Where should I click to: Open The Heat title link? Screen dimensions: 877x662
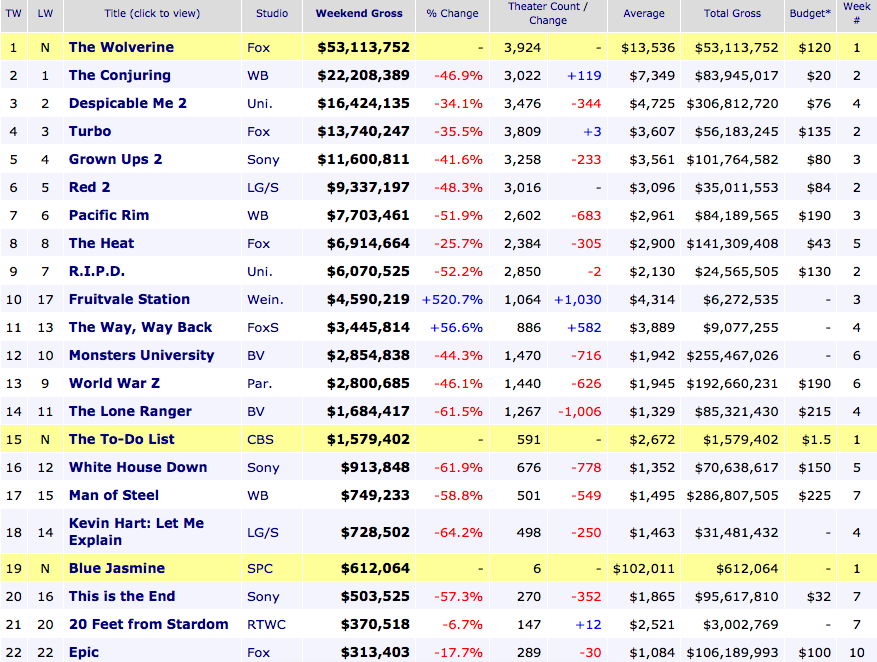[101, 243]
